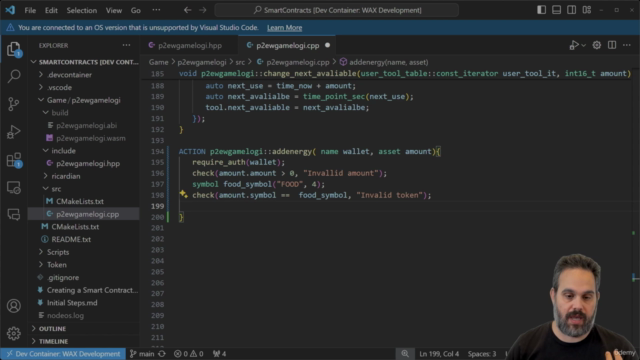This screenshot has height=360, width=640.
Task: Go back with the navigation arrow
Action: [x=187, y=10]
